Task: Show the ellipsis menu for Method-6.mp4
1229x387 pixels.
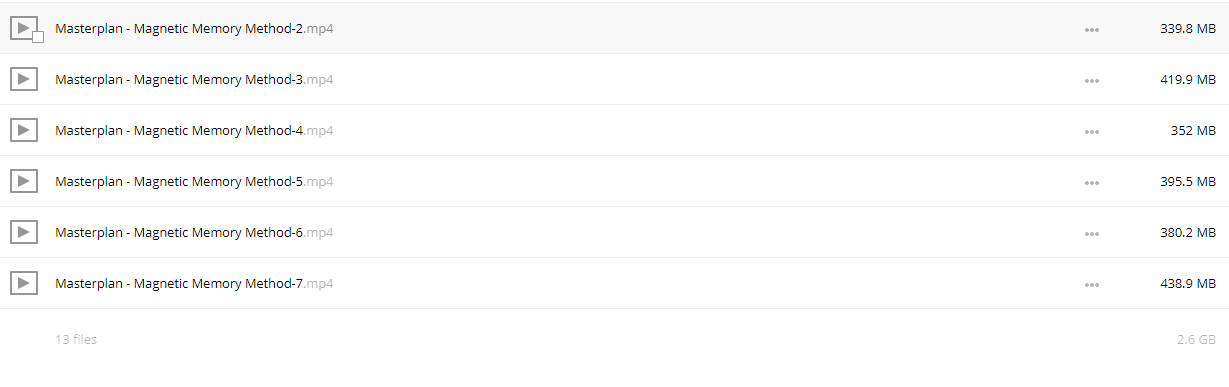Action: pos(1092,234)
